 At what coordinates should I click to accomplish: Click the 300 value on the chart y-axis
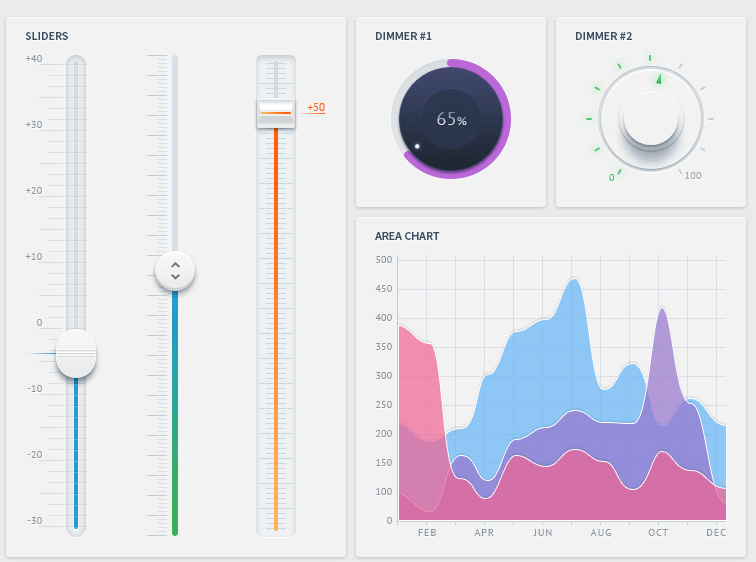coord(384,375)
